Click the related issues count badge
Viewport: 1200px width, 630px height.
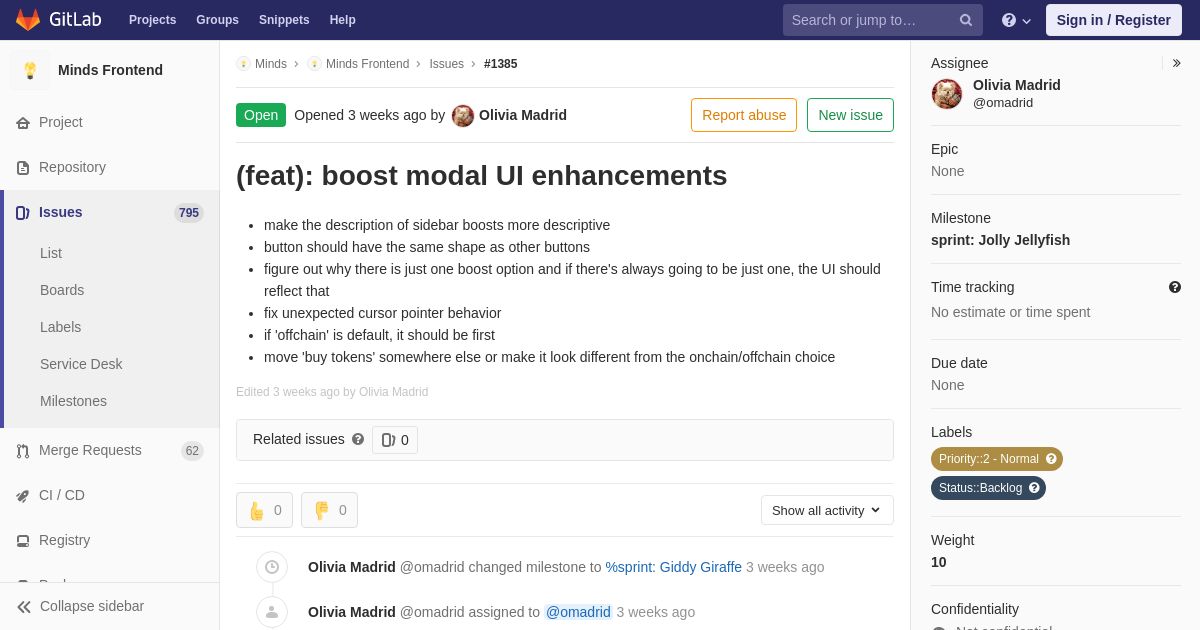point(395,440)
